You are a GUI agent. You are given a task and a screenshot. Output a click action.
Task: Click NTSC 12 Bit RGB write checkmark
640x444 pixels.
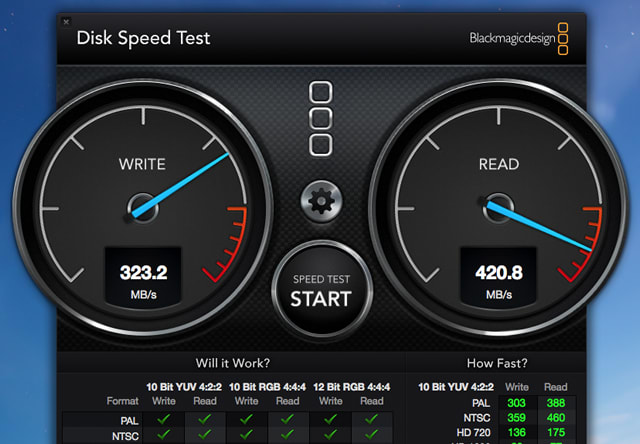pyautogui.click(x=330, y=434)
